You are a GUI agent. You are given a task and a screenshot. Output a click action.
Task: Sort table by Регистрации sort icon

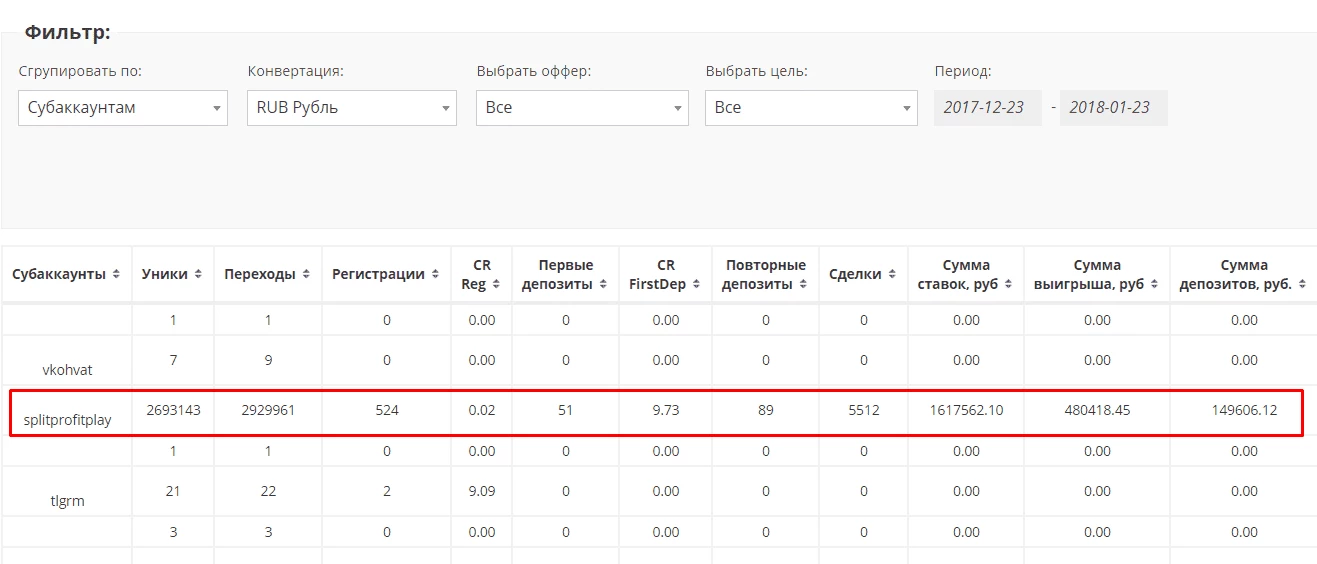pyautogui.click(x=434, y=275)
